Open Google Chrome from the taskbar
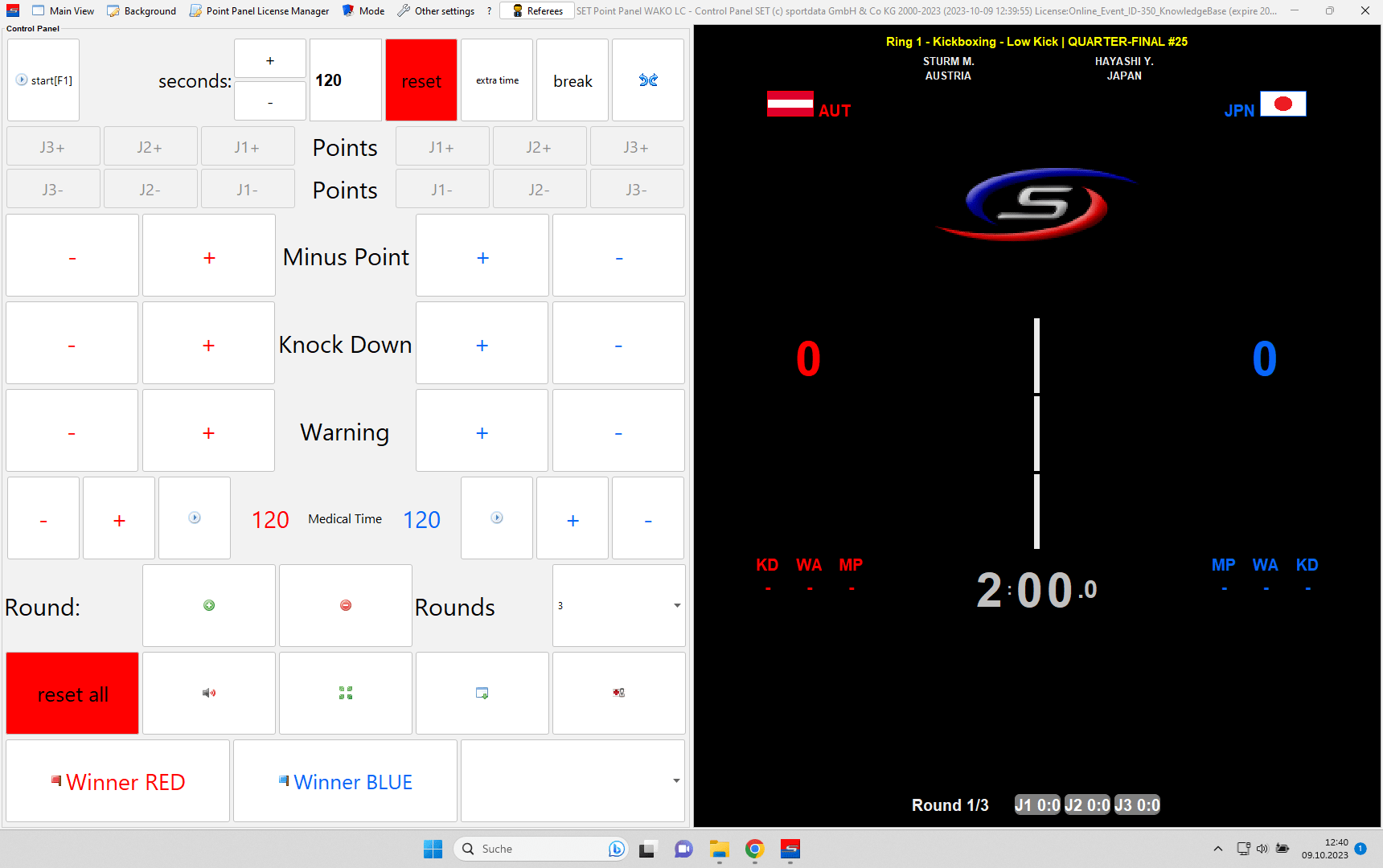The width and height of the screenshot is (1383, 868). point(754,849)
